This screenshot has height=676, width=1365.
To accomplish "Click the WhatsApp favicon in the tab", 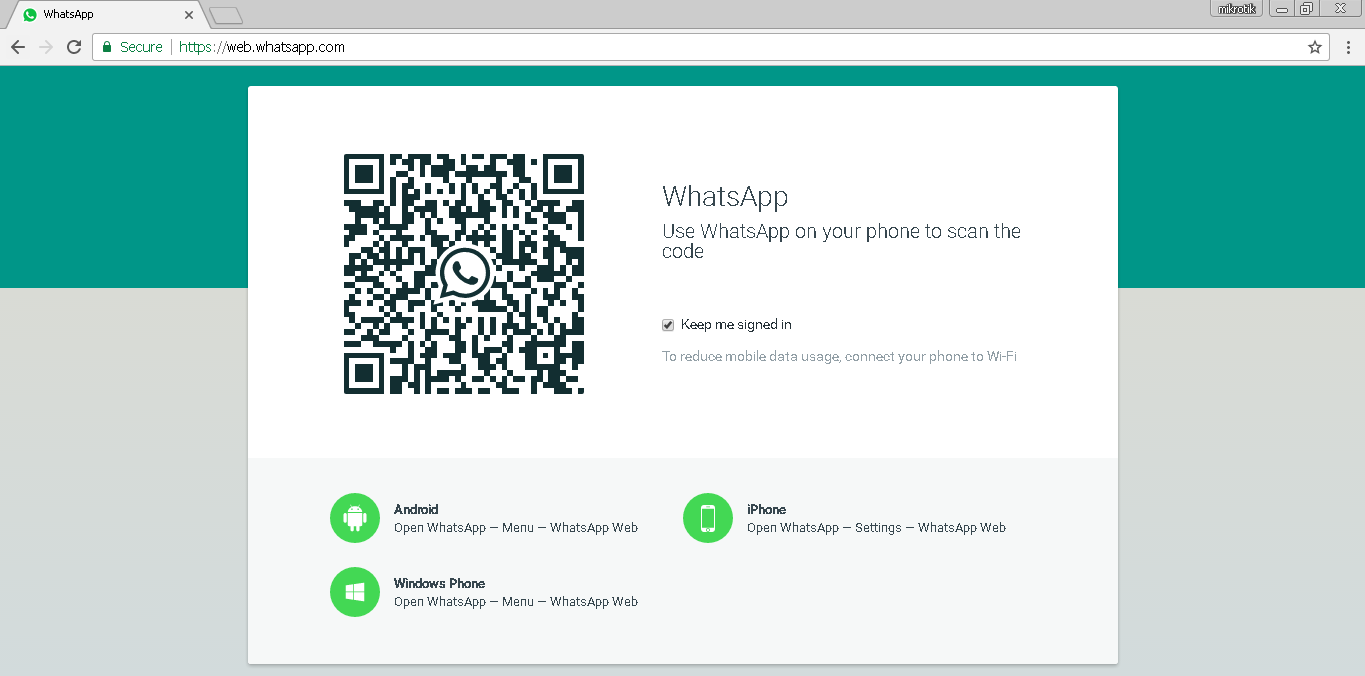I will pyautogui.click(x=30, y=15).
